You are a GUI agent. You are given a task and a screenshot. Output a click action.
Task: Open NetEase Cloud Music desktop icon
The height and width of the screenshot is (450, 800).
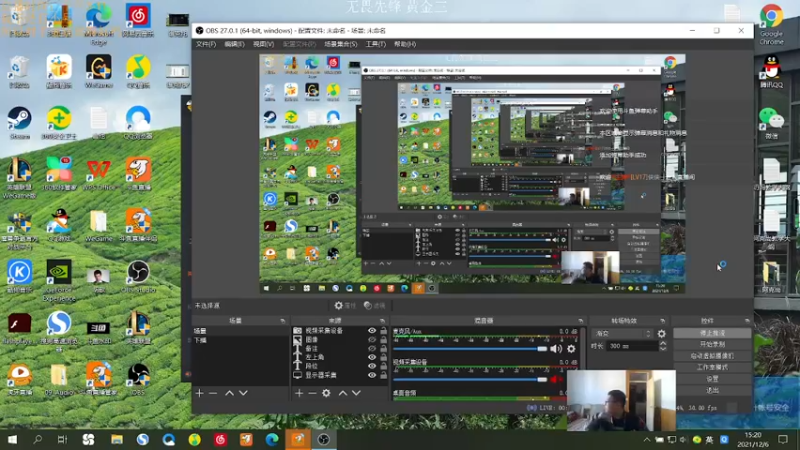click(138, 20)
